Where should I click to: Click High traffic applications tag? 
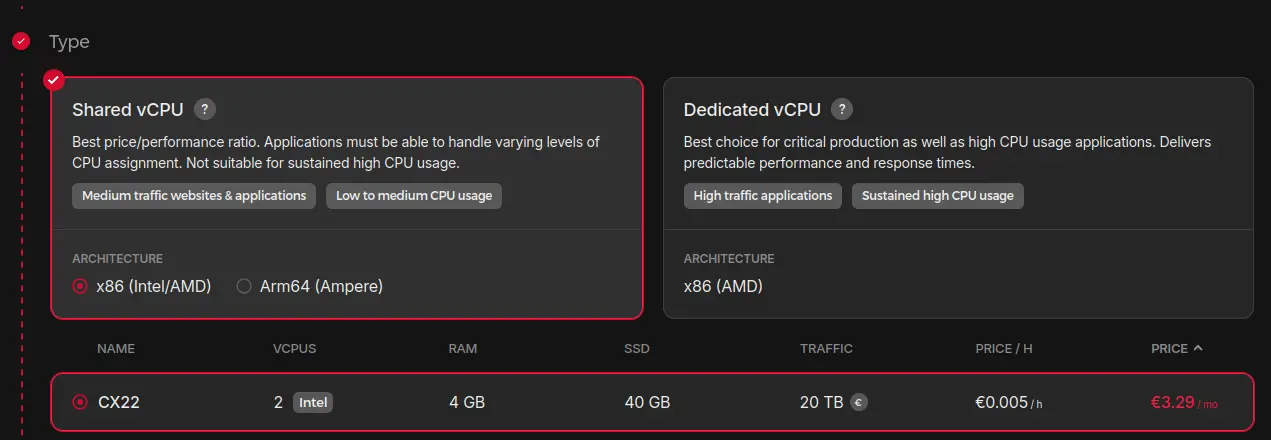(x=763, y=196)
